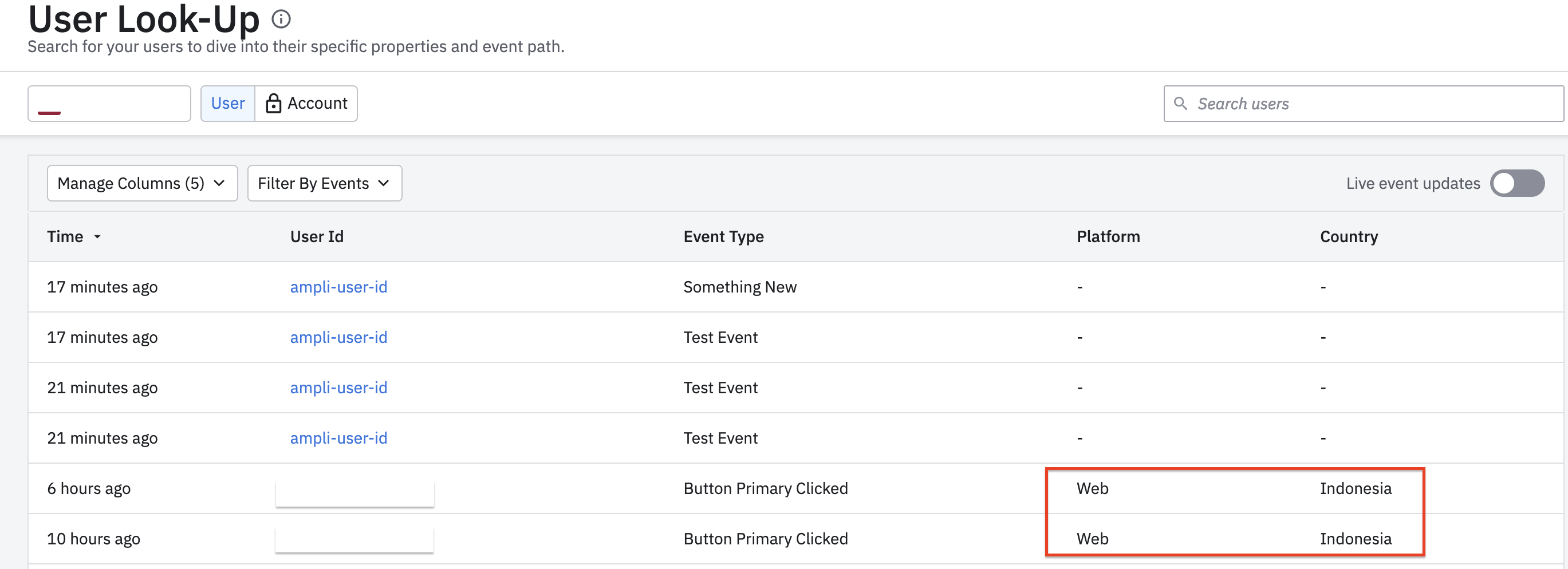Click the lock icon on Account tab

pyautogui.click(x=273, y=104)
